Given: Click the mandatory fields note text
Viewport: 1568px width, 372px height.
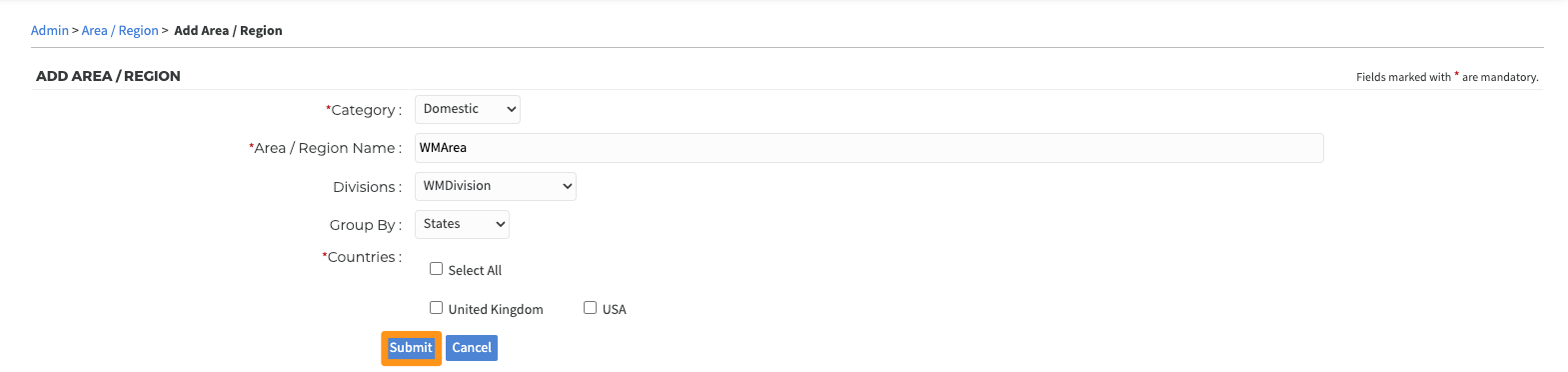Looking at the screenshot, I should (x=1447, y=77).
